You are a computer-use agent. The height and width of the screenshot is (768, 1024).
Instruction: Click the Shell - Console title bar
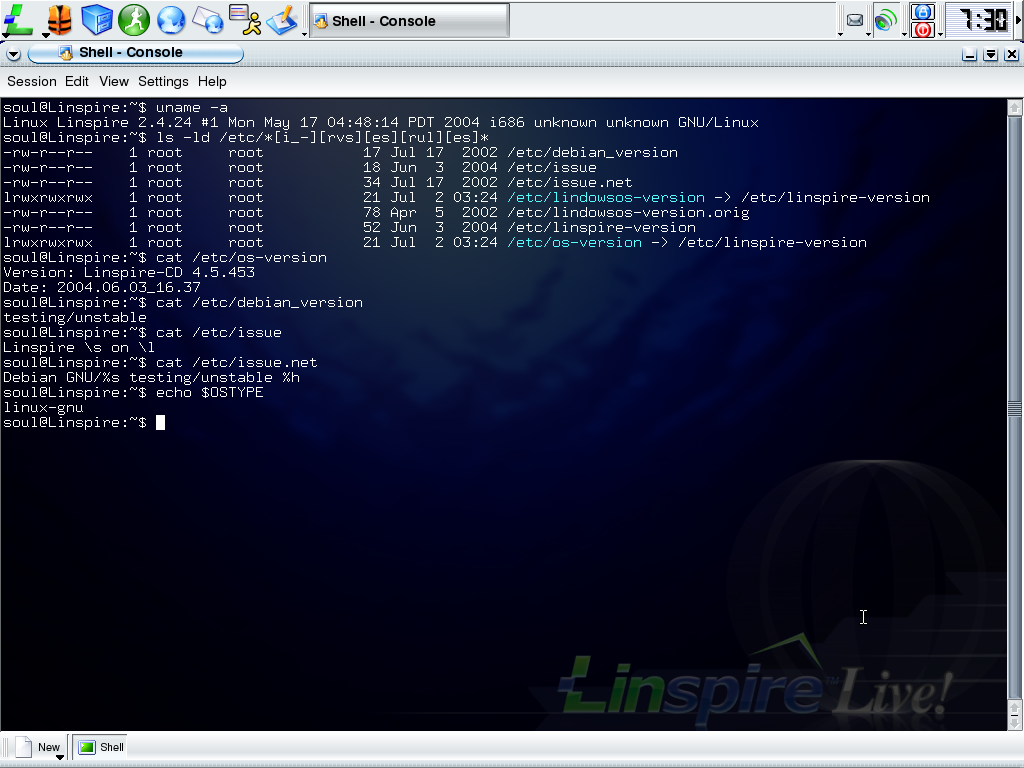point(135,53)
